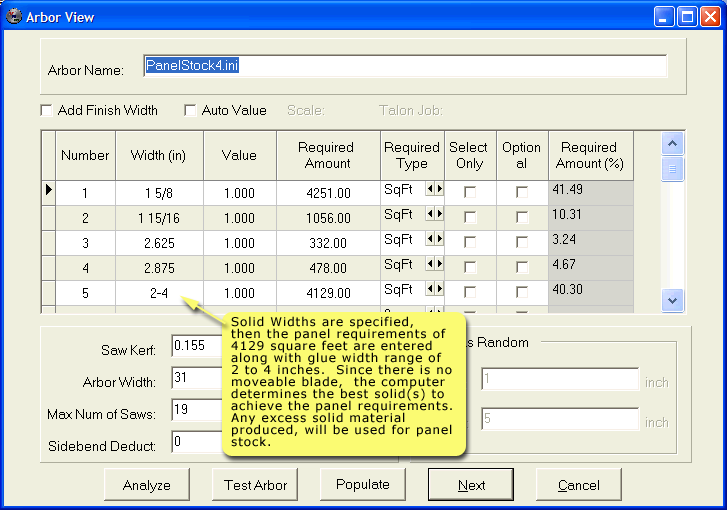Proceed with the Next button
This screenshot has width=727, height=510.
tap(471, 485)
